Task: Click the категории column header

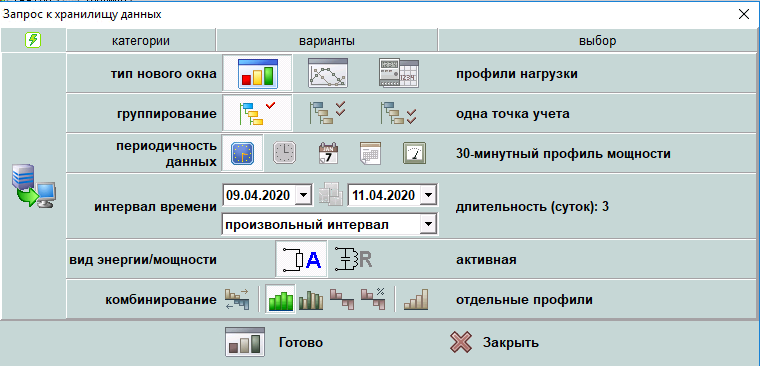Action: click(x=141, y=41)
